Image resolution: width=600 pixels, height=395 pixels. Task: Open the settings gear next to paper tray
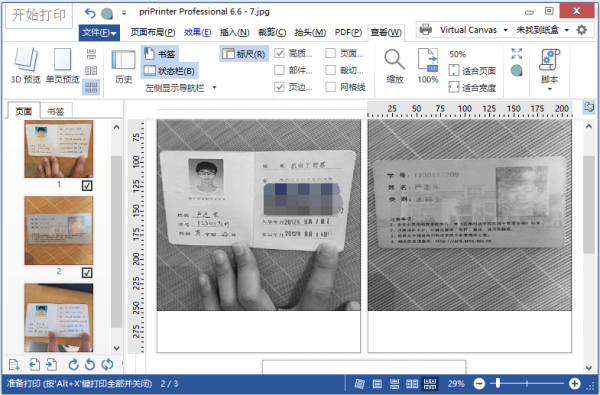(x=582, y=29)
